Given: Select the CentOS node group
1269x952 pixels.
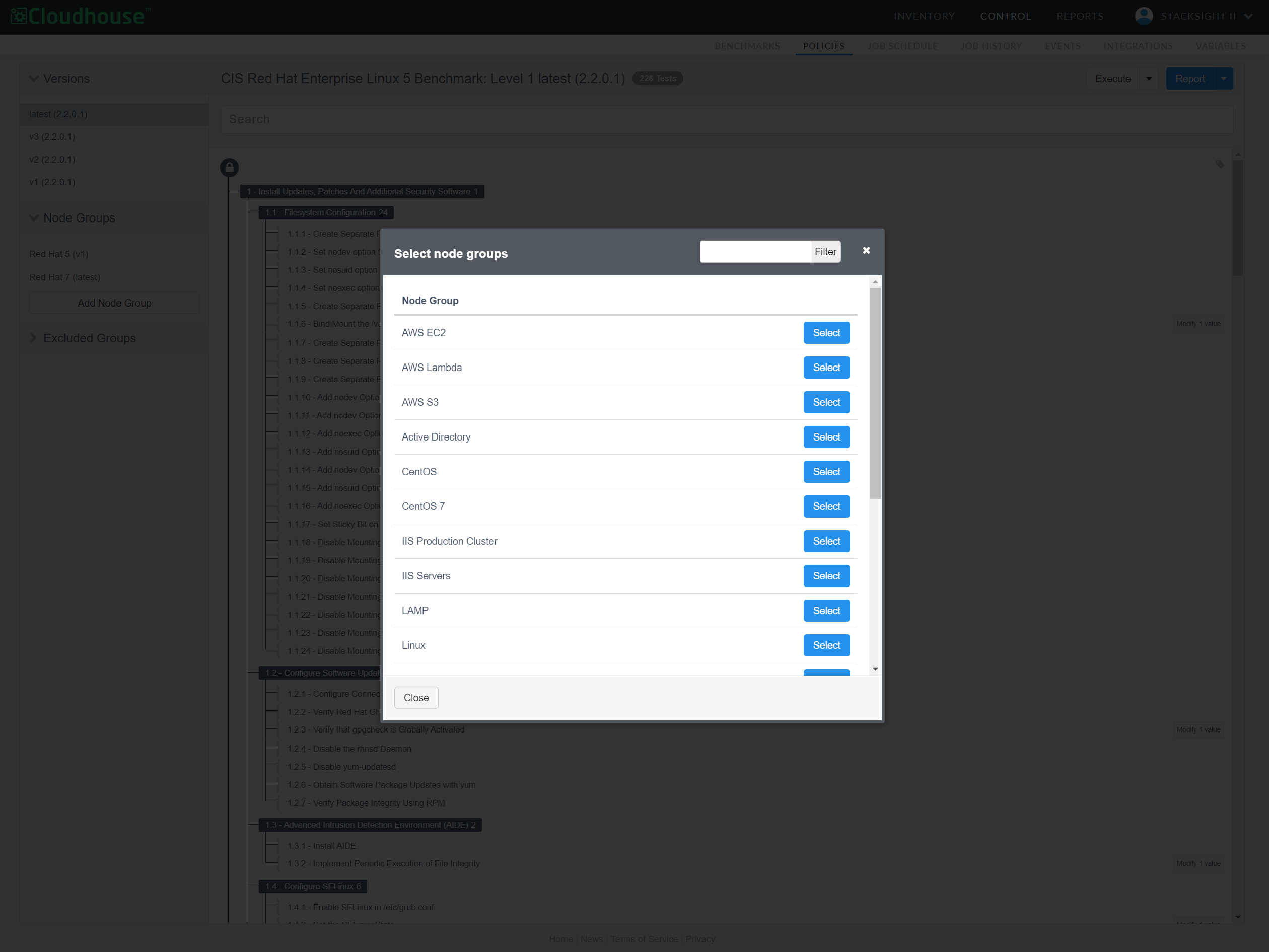Looking at the screenshot, I should coord(826,471).
